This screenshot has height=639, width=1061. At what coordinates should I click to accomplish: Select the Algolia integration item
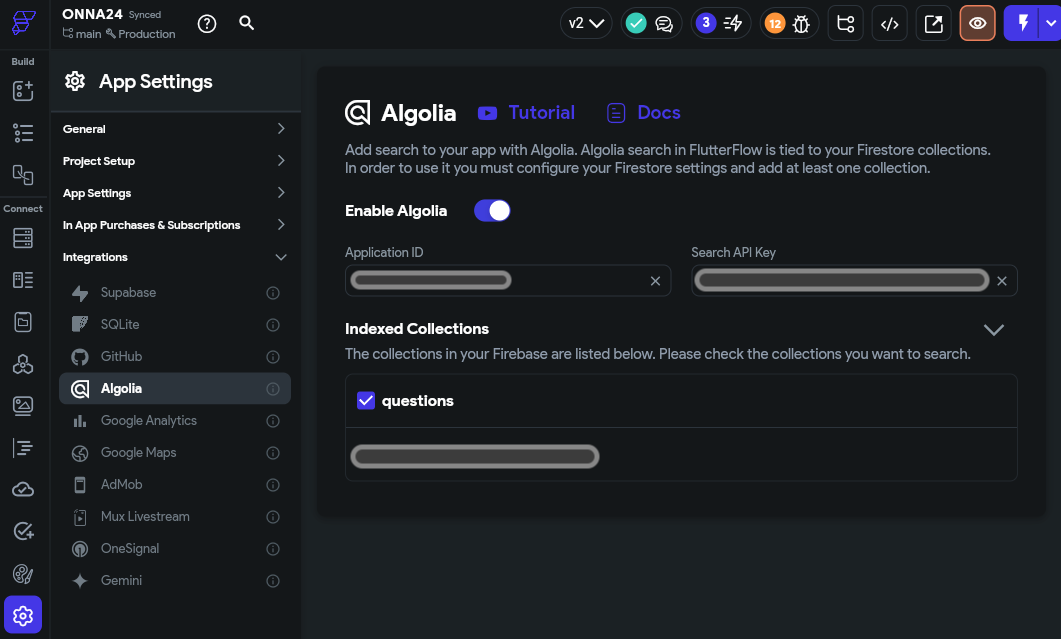point(175,389)
